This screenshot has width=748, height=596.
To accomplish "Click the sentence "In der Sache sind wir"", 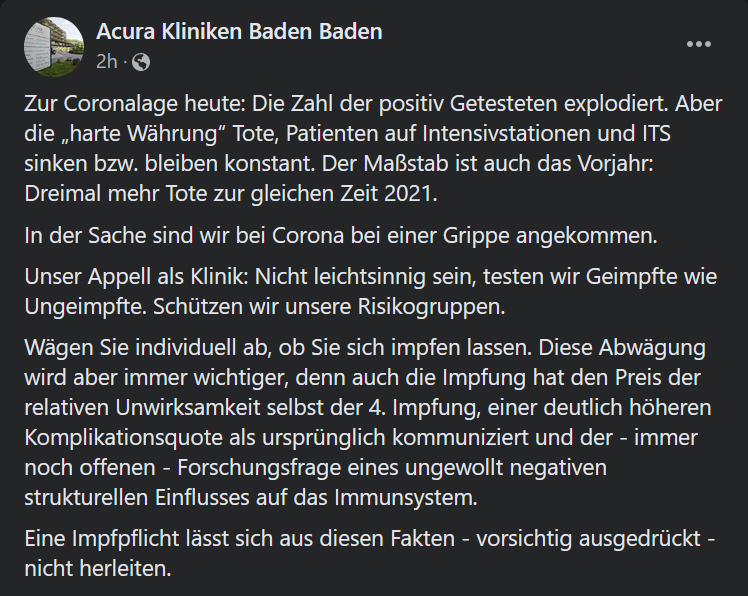I will point(341,236).
